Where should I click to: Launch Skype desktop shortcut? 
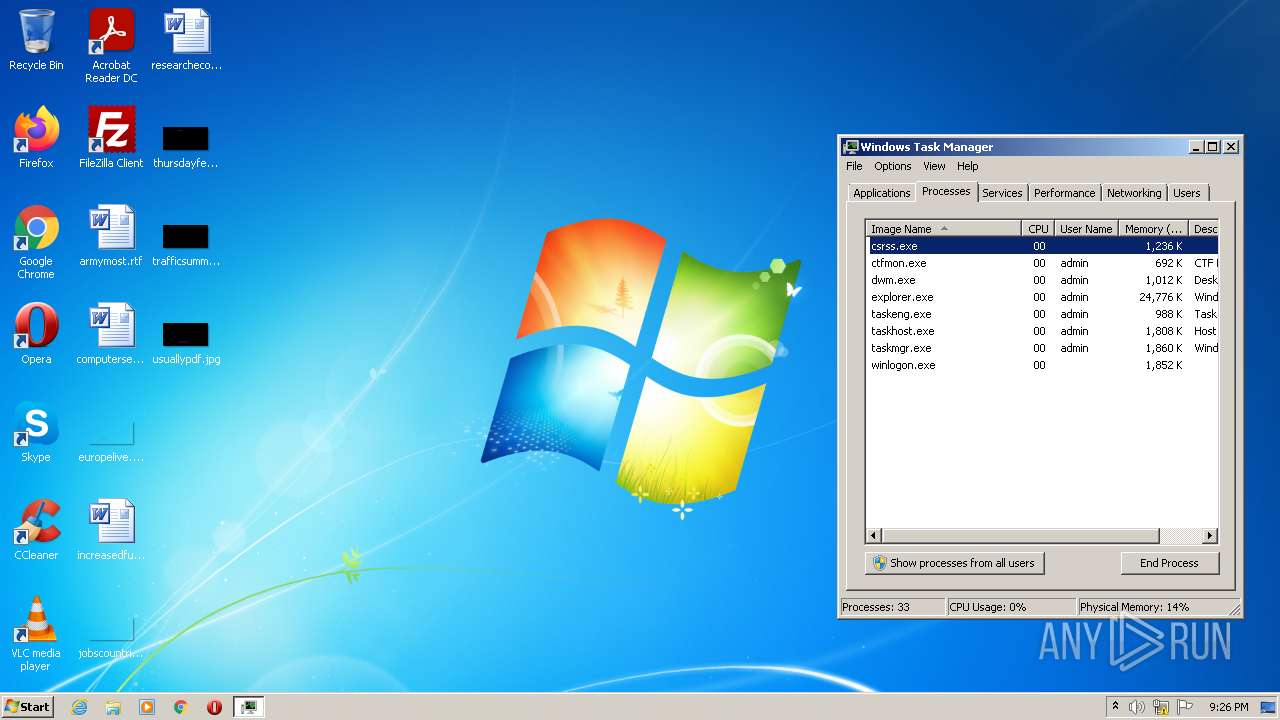[36, 432]
